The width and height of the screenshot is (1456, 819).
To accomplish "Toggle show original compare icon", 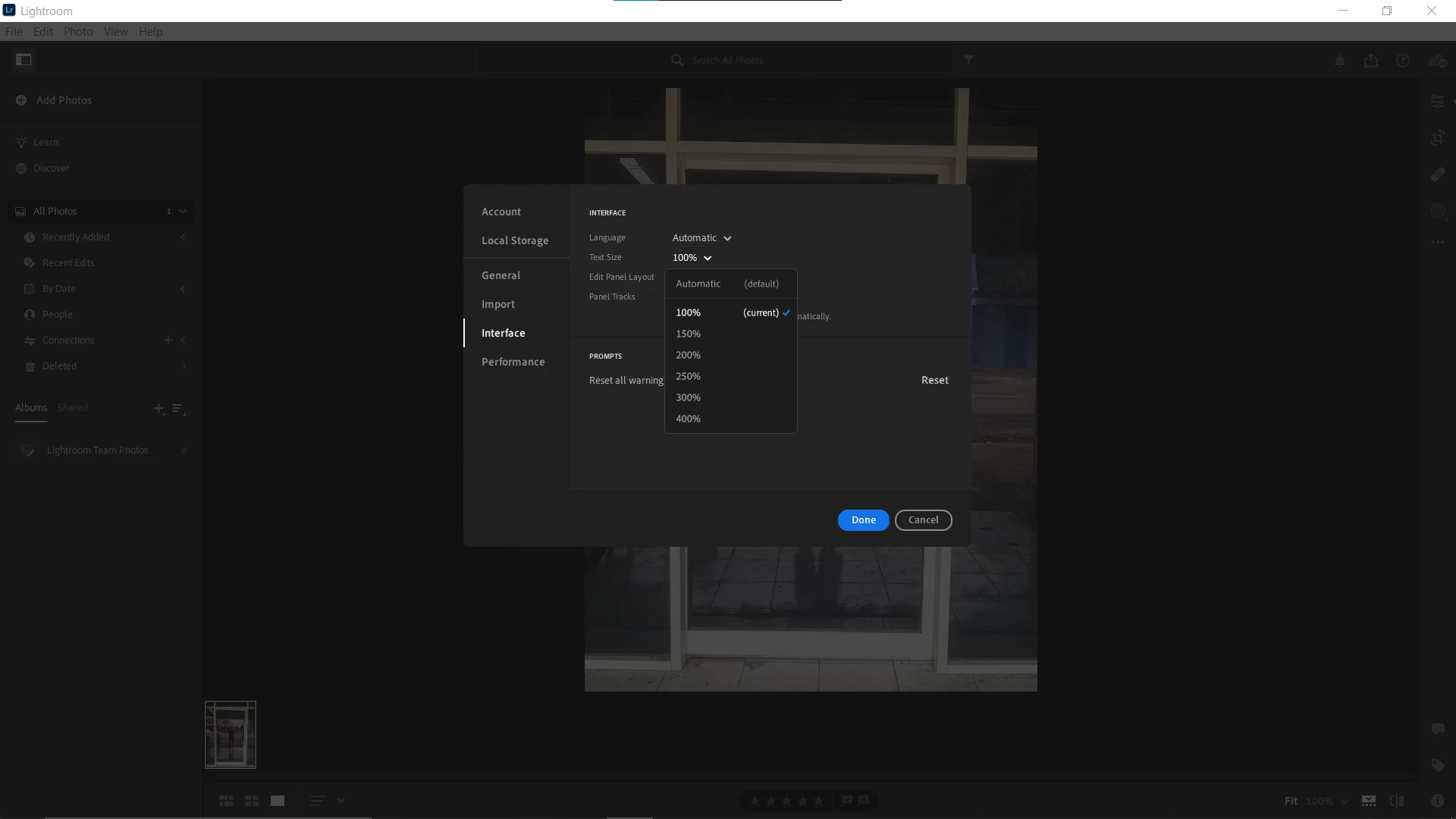I will click(x=1397, y=801).
